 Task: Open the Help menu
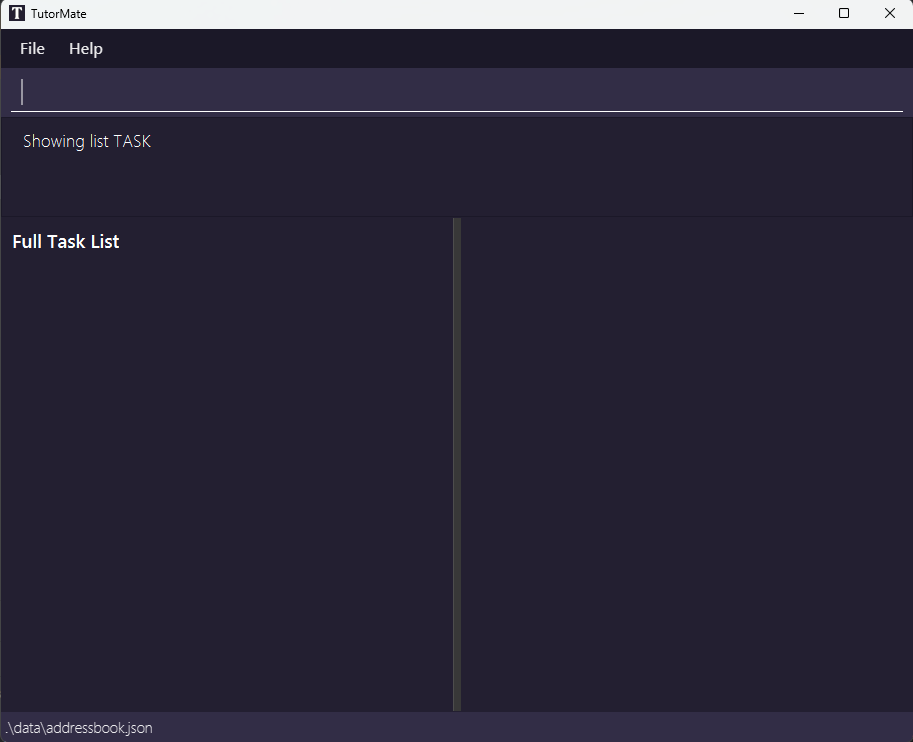[x=86, y=49]
